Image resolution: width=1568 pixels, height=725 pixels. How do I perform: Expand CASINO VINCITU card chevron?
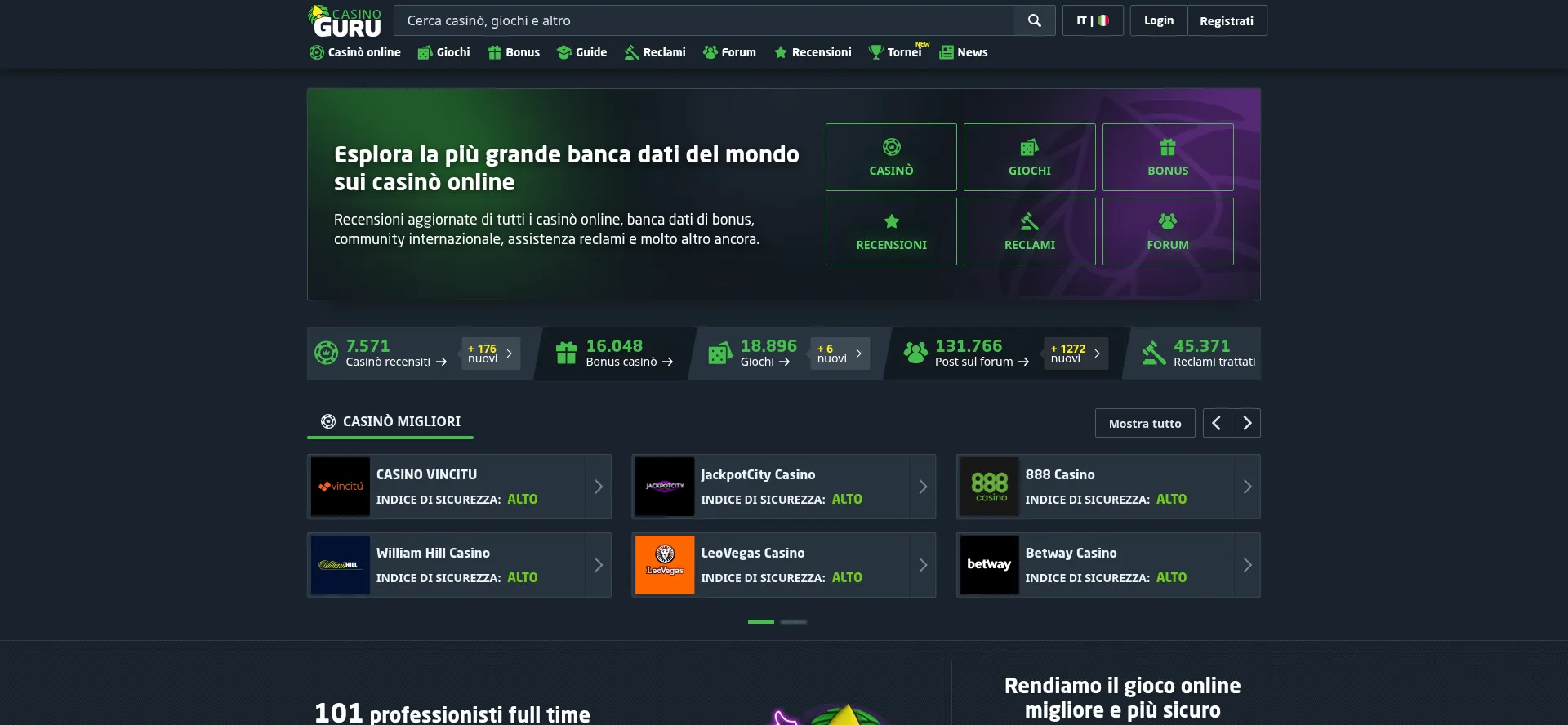click(x=598, y=487)
